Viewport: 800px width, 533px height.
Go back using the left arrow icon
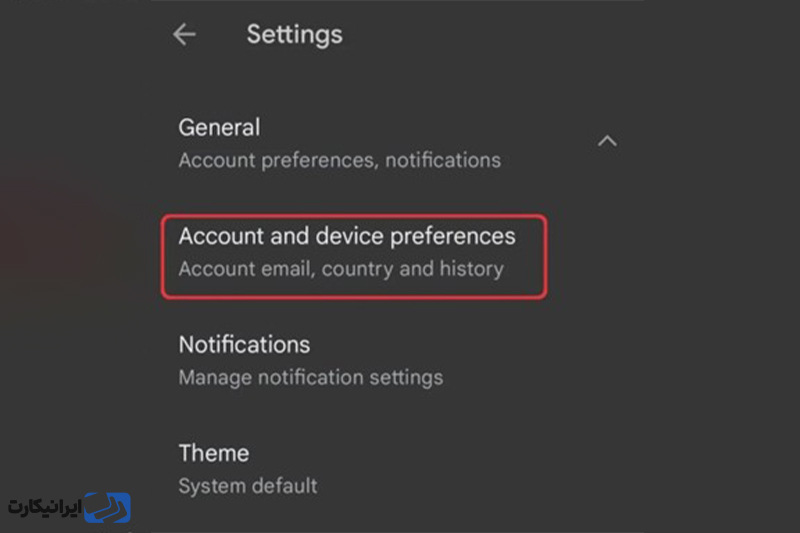tap(184, 35)
